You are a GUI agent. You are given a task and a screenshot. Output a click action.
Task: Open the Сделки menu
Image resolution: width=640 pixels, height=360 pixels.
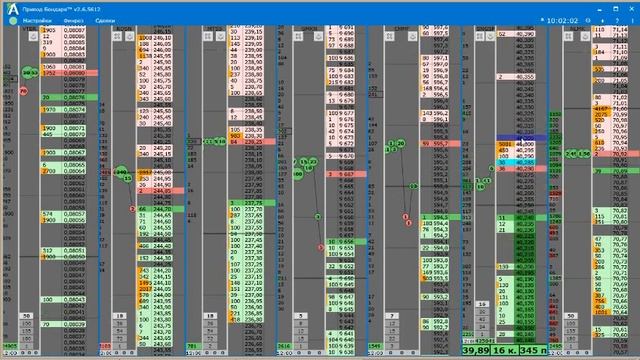coord(105,20)
